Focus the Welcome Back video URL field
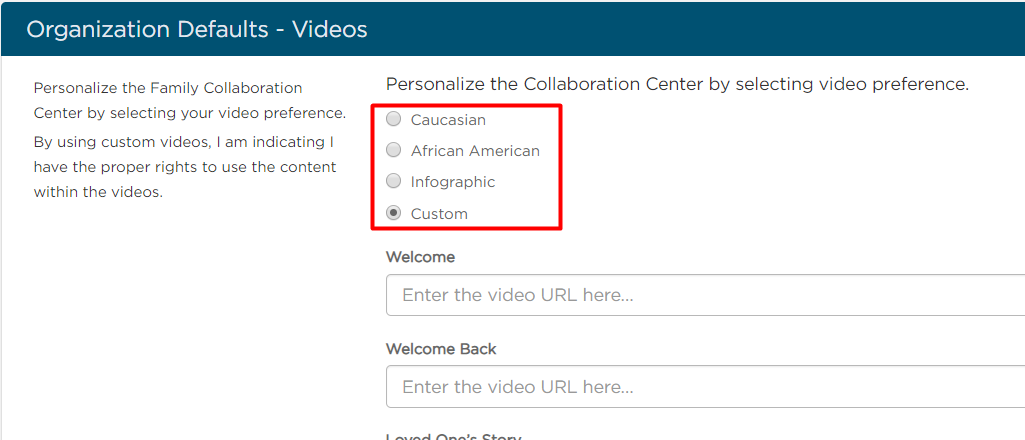This screenshot has width=1025, height=440. pyautogui.click(x=705, y=387)
